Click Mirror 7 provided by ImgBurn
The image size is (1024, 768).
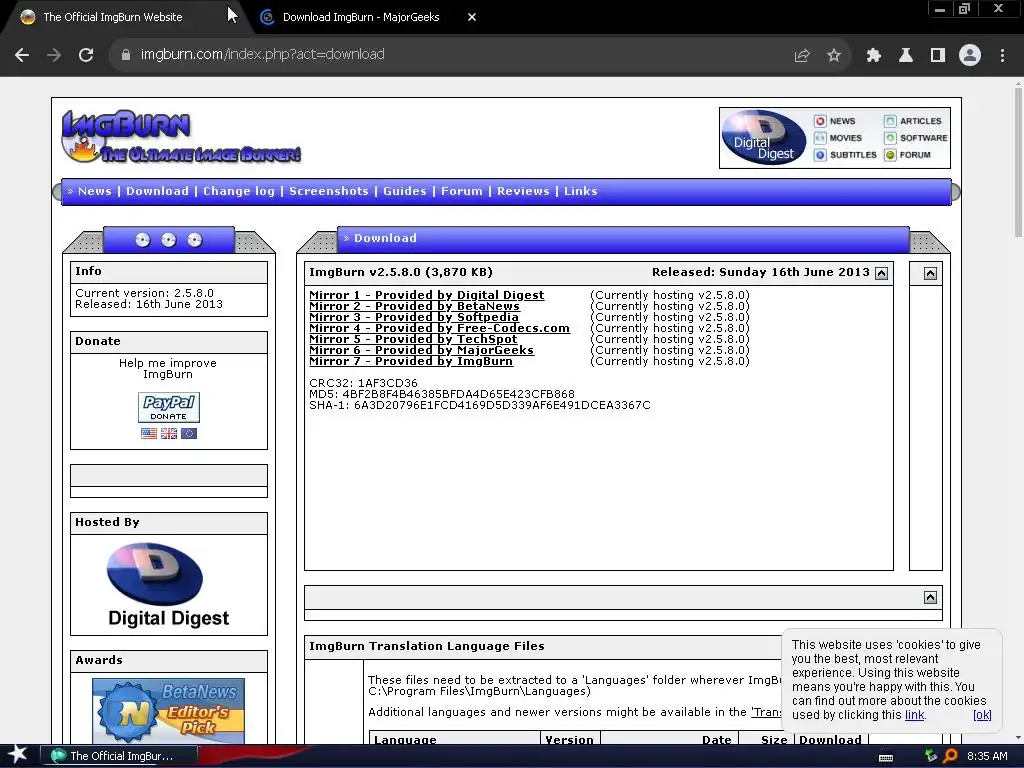[411, 362]
